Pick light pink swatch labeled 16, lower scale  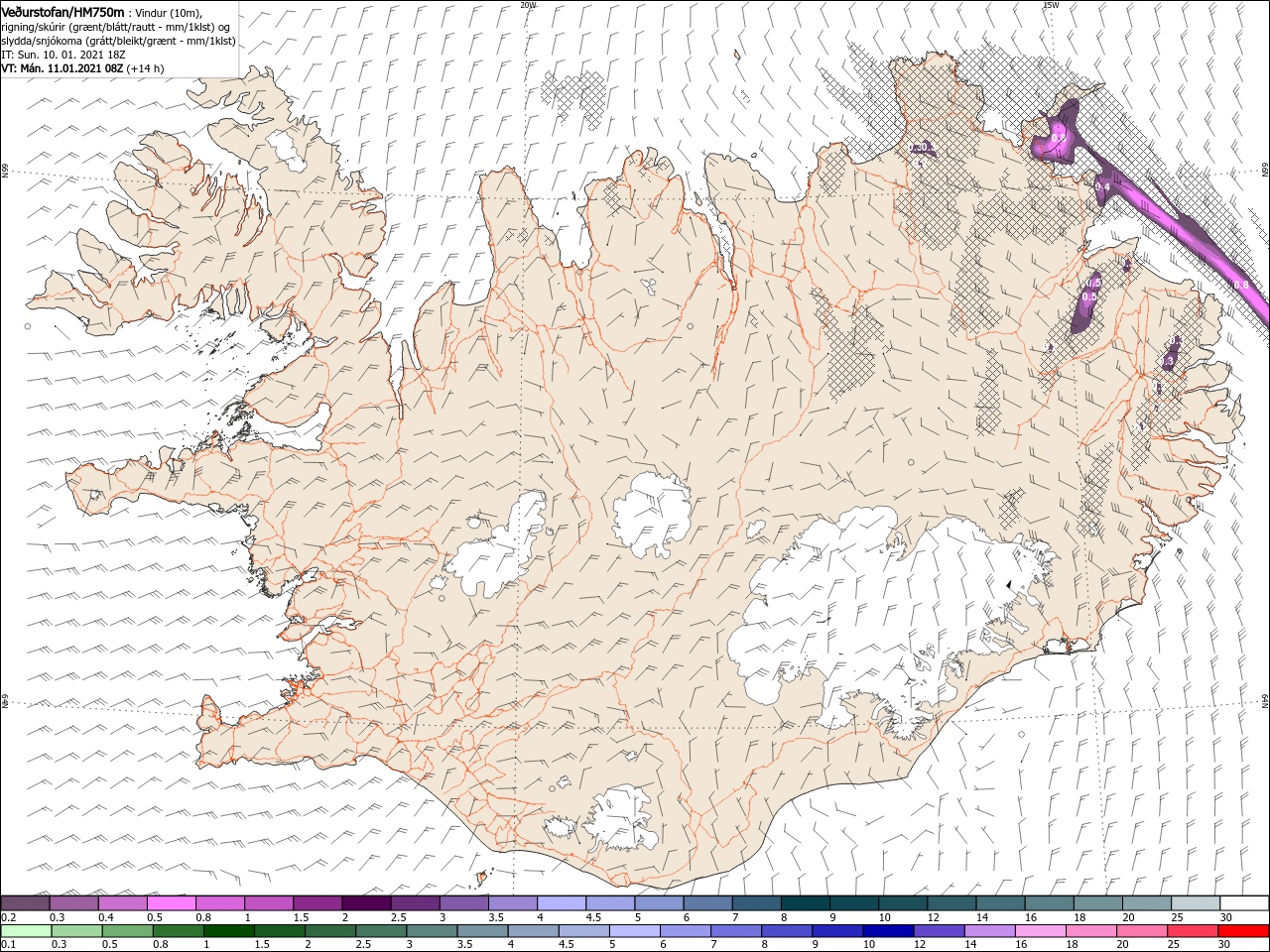click(x=1039, y=931)
